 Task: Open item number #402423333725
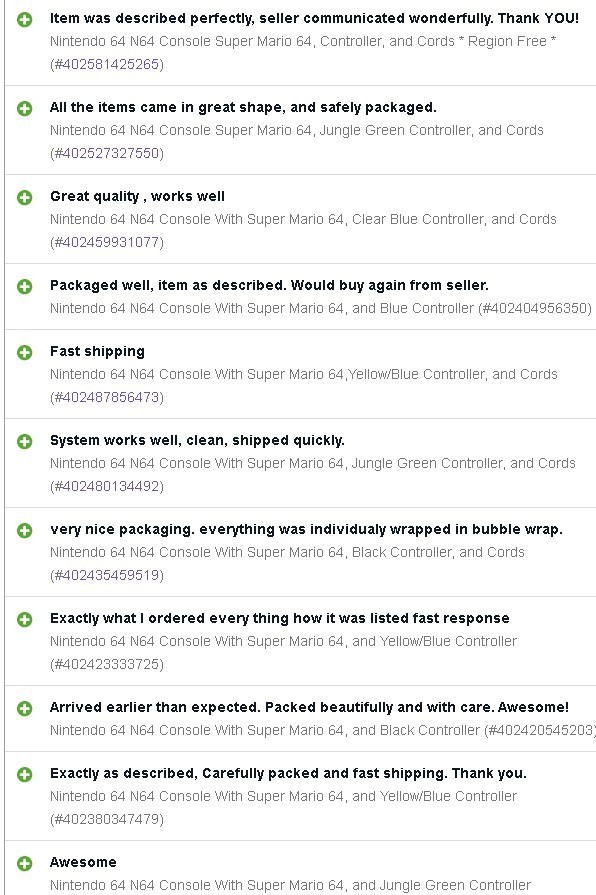(x=107, y=664)
